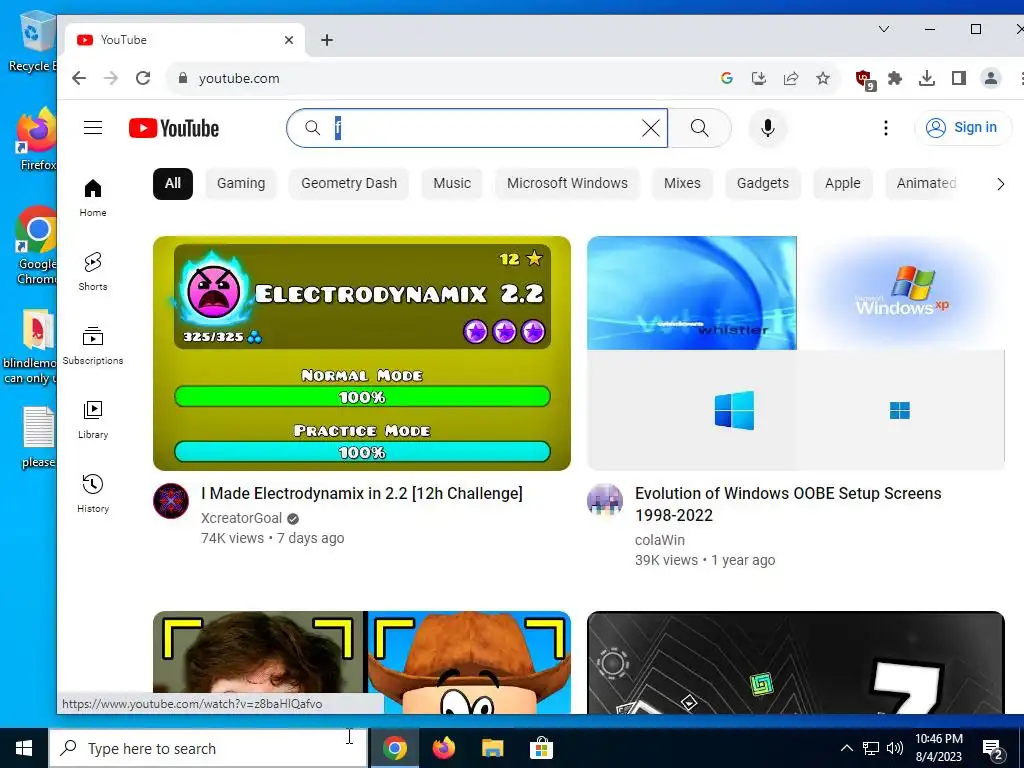Image resolution: width=1024 pixels, height=768 pixels.
Task: Open Microsoft Store from taskbar
Action: click(541, 748)
